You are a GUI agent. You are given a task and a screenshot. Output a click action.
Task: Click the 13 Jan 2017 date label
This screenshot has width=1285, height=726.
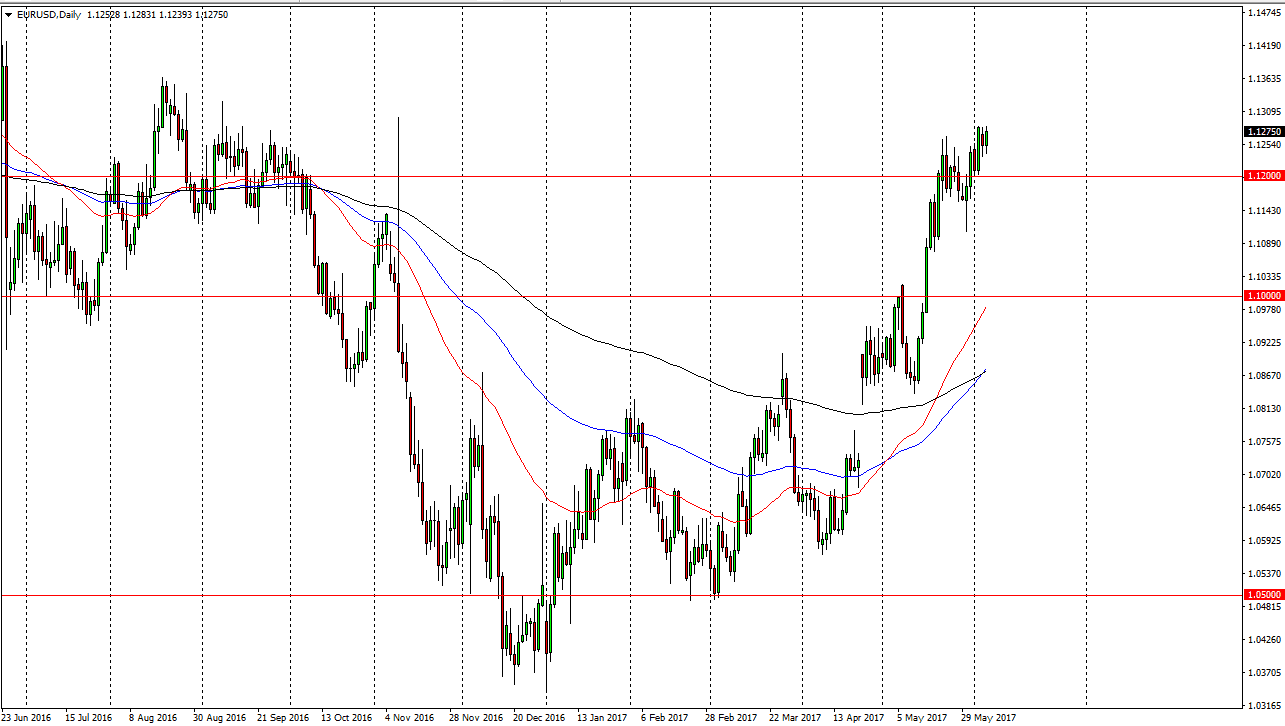click(600, 717)
